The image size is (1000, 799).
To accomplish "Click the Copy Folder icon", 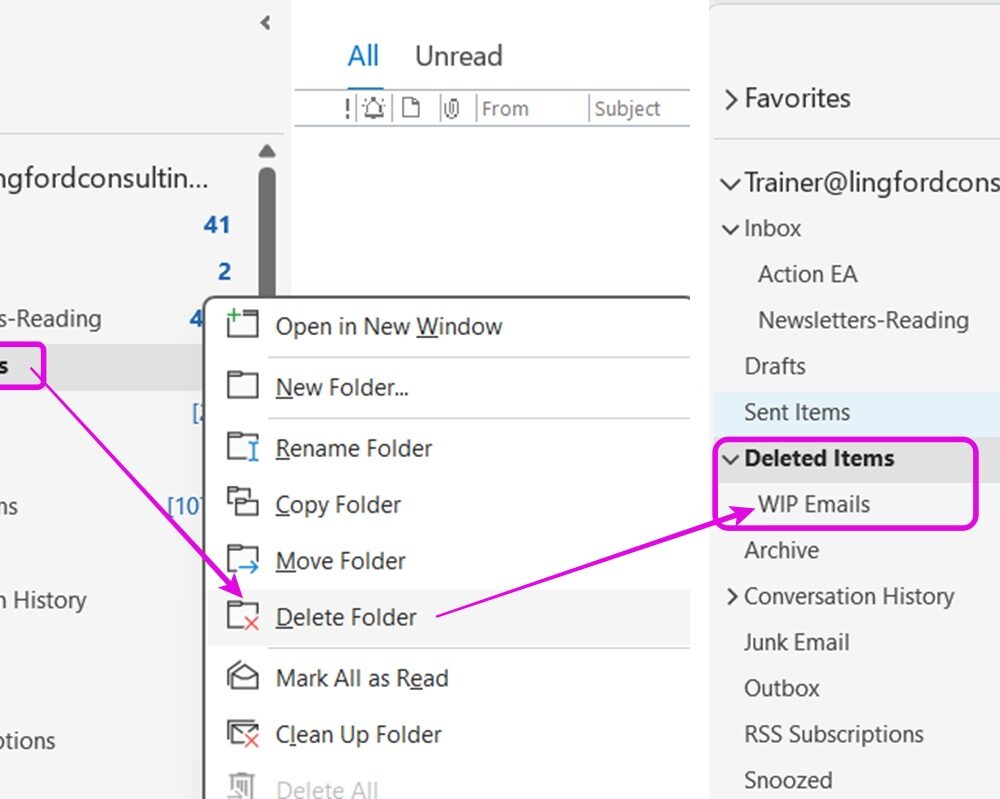I will click(x=242, y=503).
